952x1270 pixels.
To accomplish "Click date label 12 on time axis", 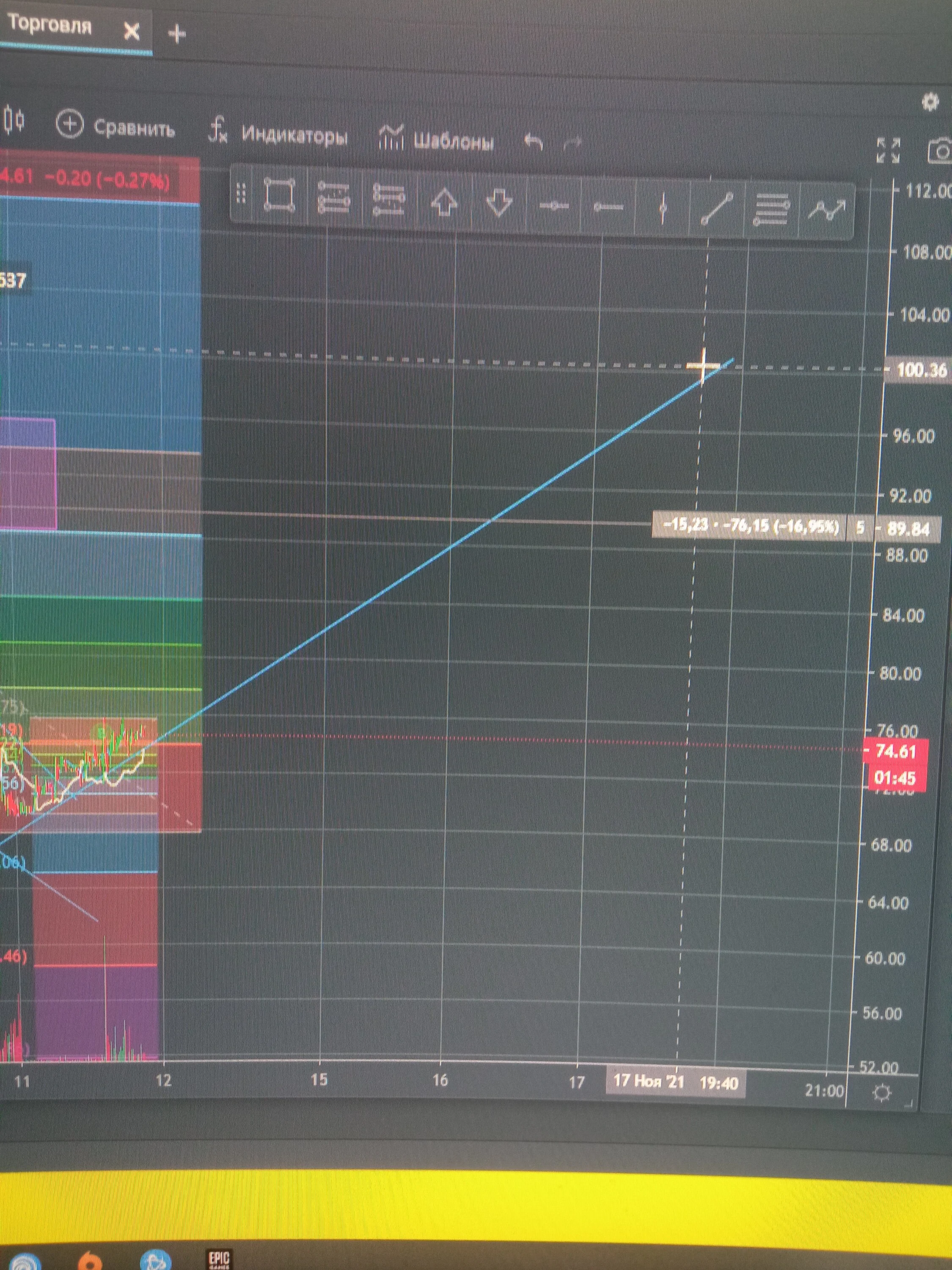I will (164, 1080).
